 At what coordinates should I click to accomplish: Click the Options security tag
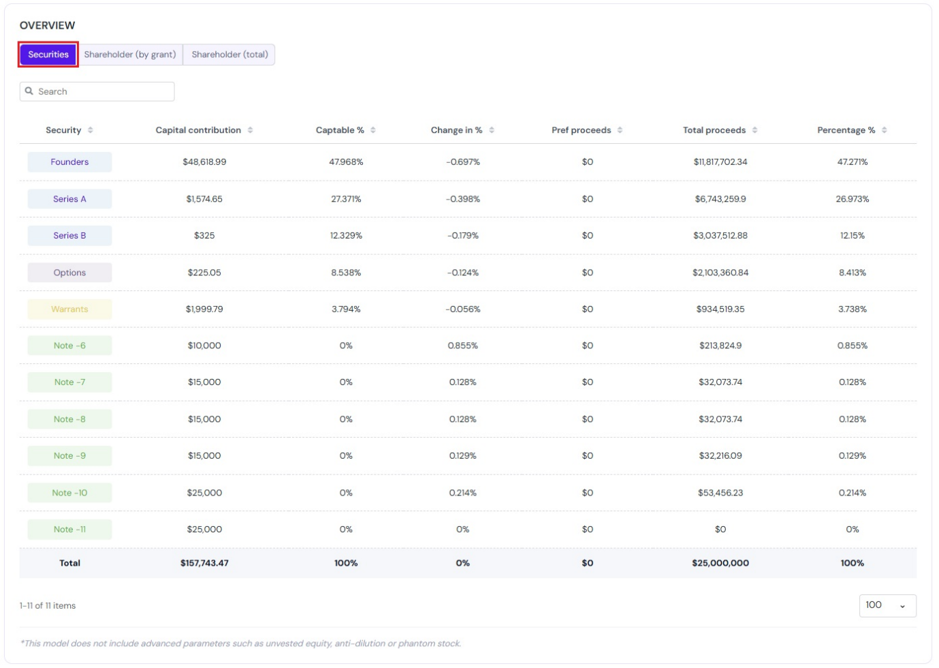[x=69, y=273]
